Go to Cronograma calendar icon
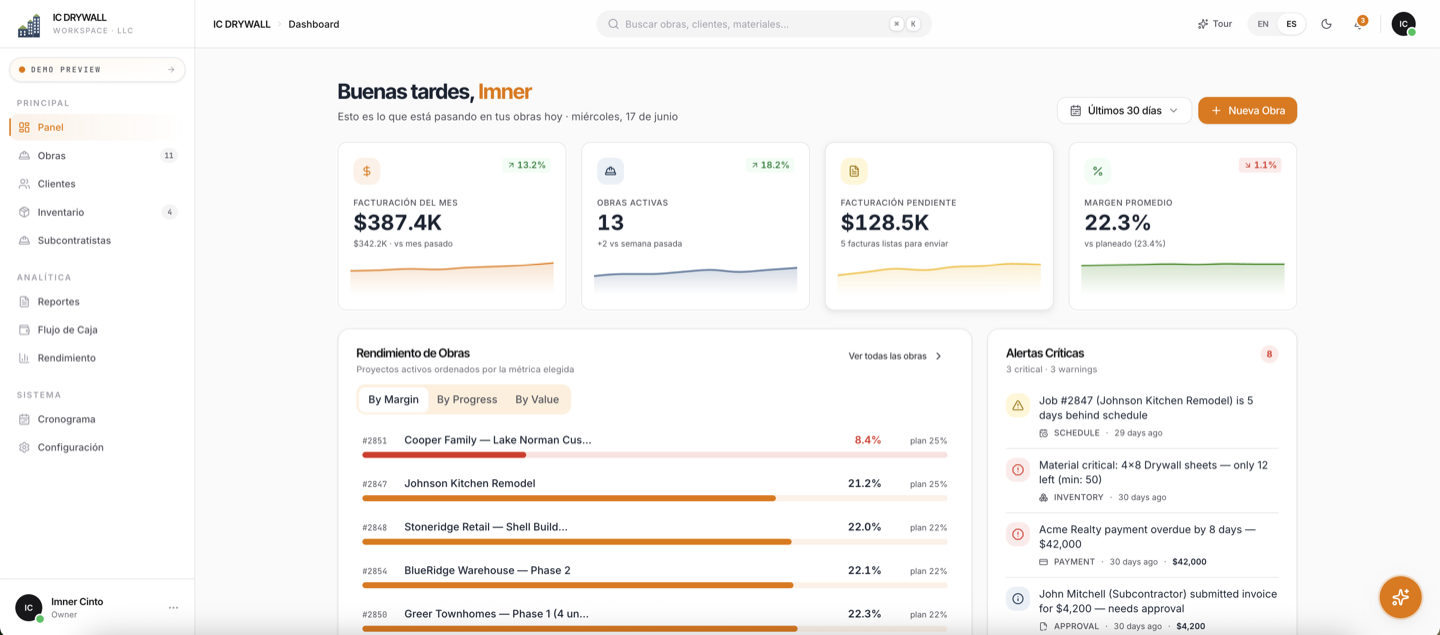Image resolution: width=1440 pixels, height=635 pixels. (24, 419)
